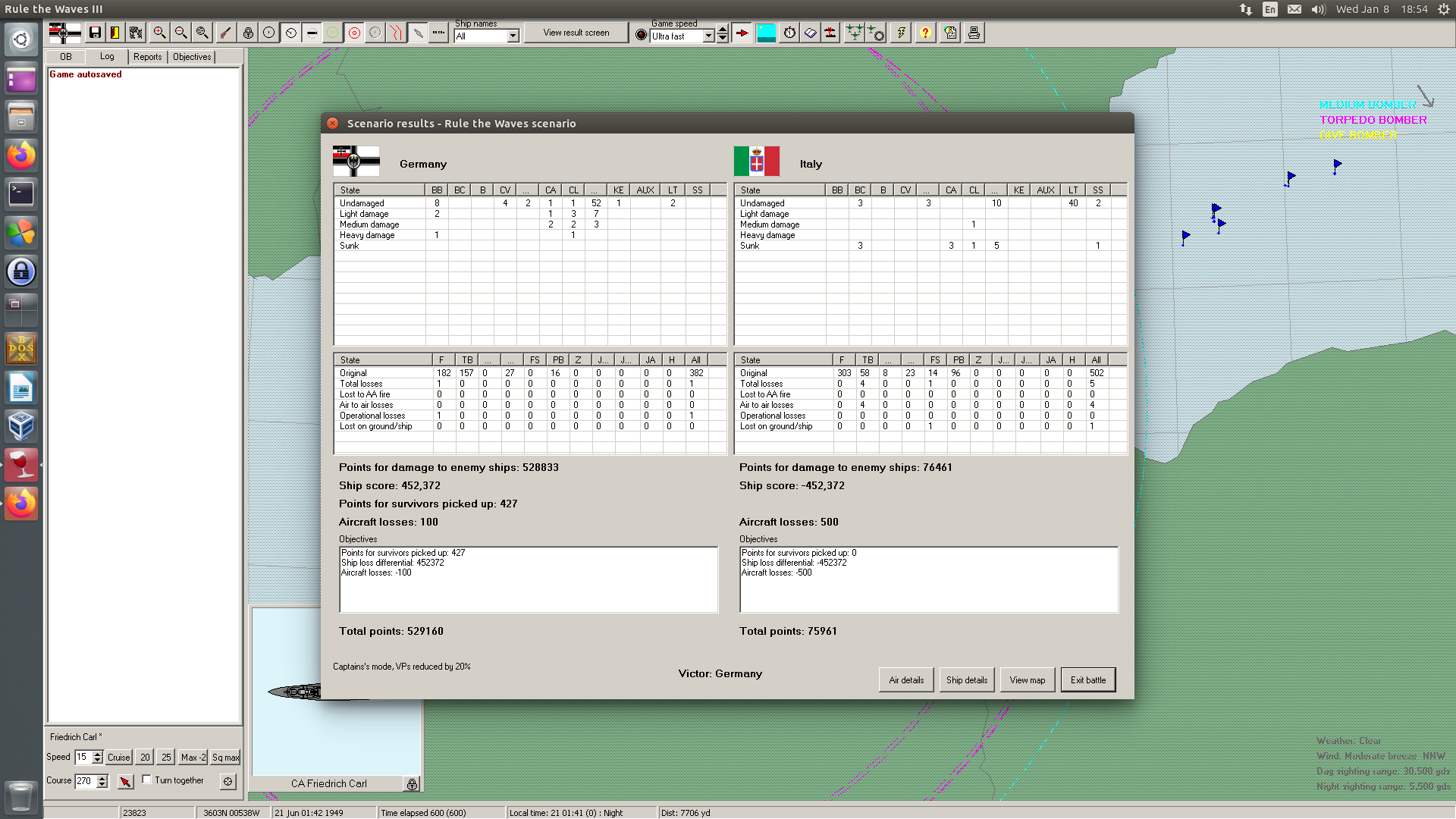Switch to the OB tab

66,57
